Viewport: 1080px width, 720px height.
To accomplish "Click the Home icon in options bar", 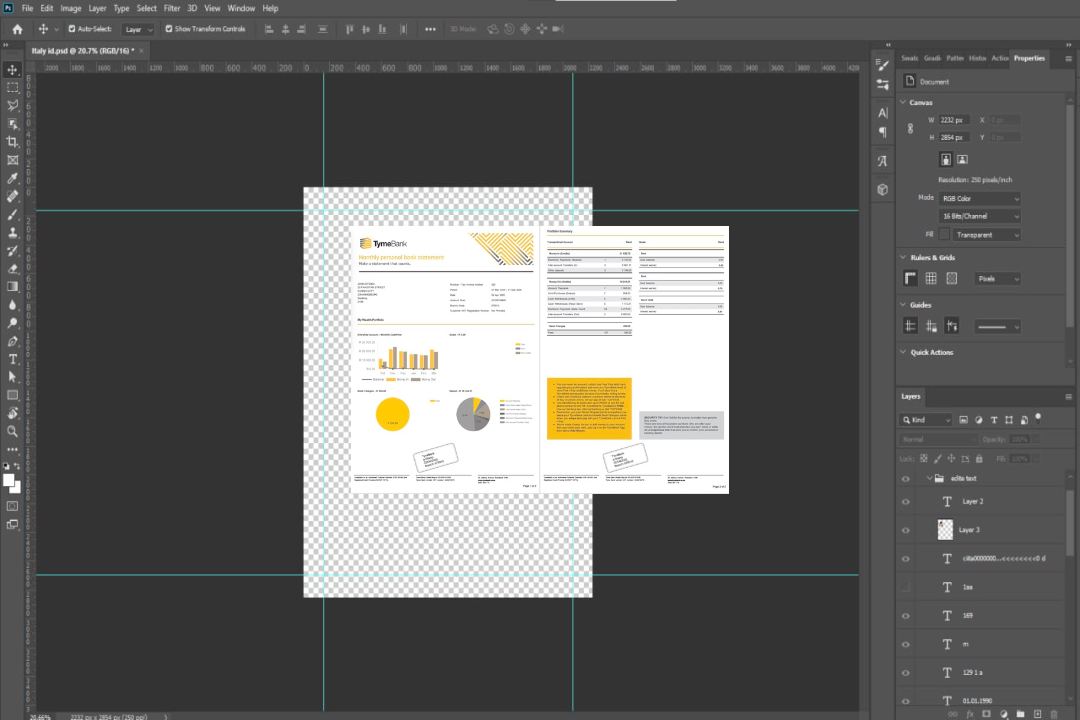I will 17,29.
